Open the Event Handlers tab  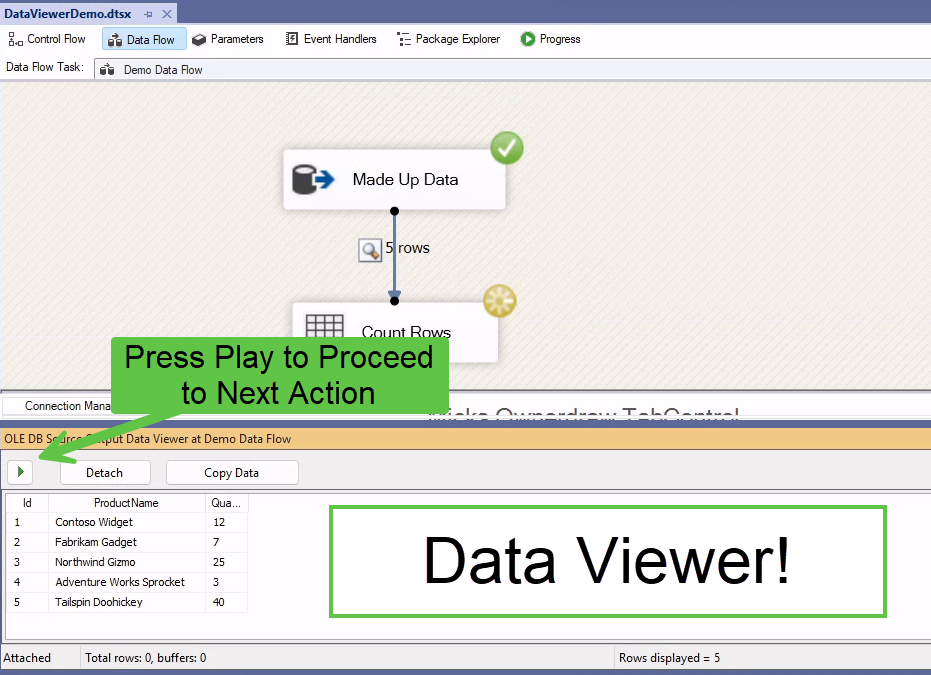coord(331,39)
